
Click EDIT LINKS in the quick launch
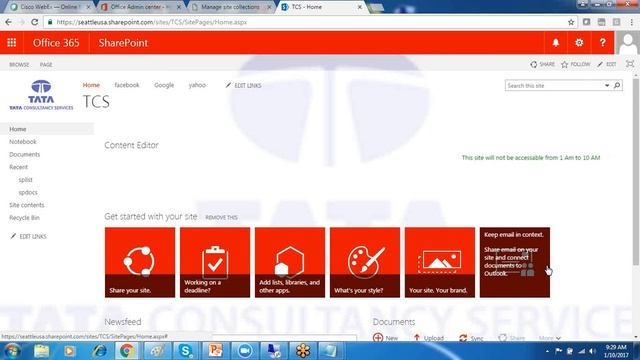coord(29,236)
